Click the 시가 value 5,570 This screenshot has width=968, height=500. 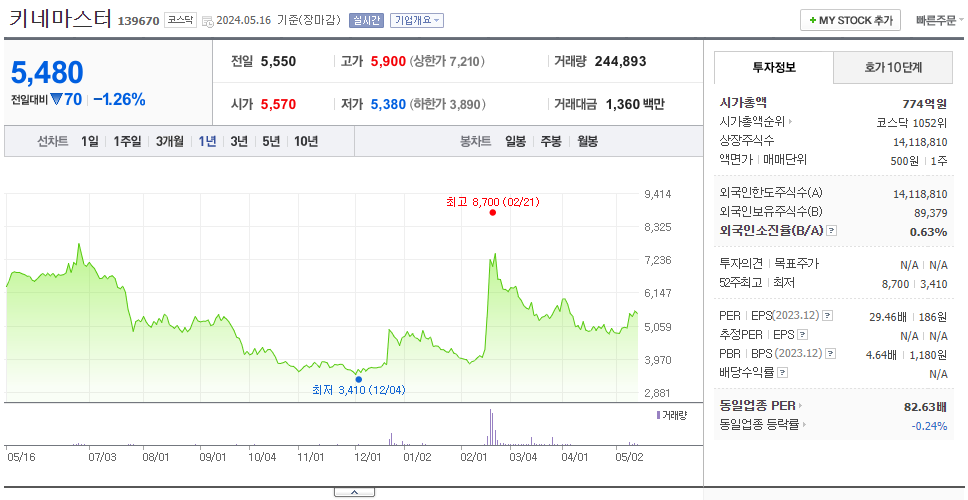pos(278,104)
